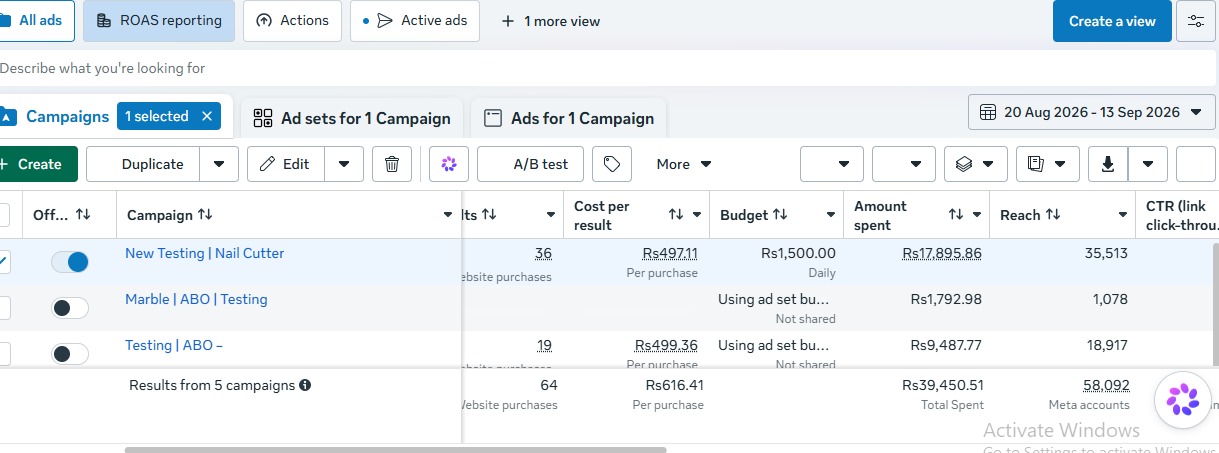This screenshot has height=453, width=1219.
Task: Select the Campaigns tab
Action: (x=67, y=116)
